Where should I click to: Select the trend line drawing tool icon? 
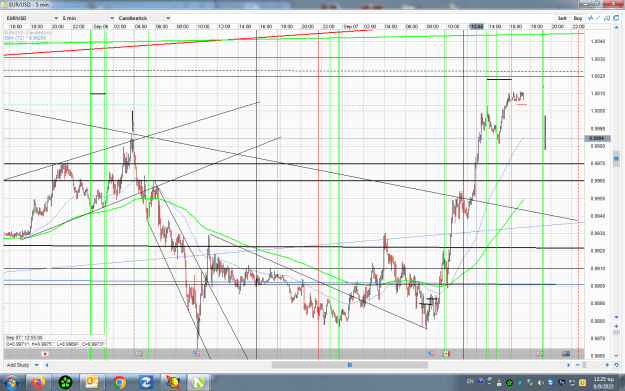tap(598, 18)
